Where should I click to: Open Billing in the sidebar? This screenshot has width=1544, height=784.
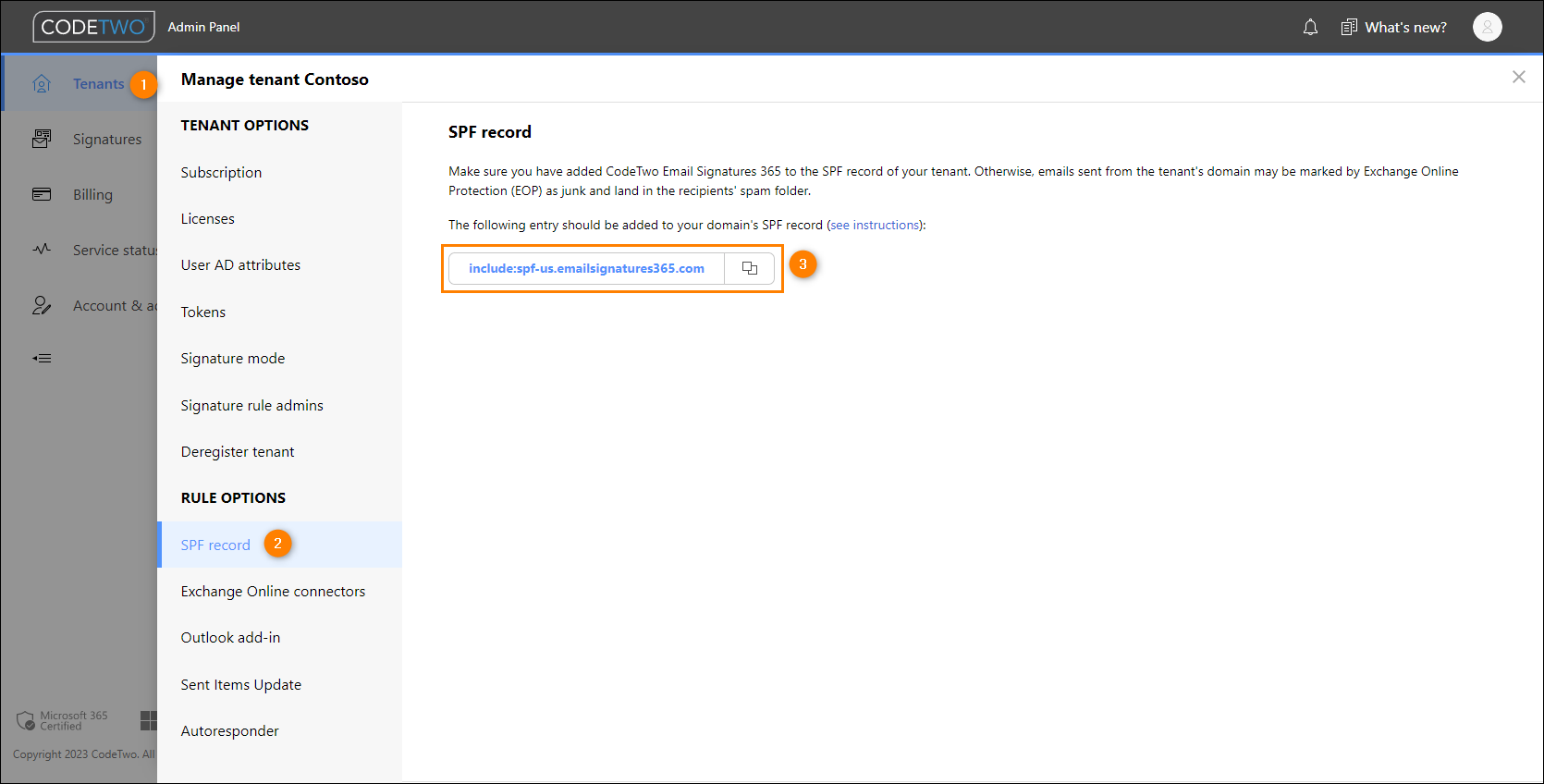pyautogui.click(x=92, y=195)
